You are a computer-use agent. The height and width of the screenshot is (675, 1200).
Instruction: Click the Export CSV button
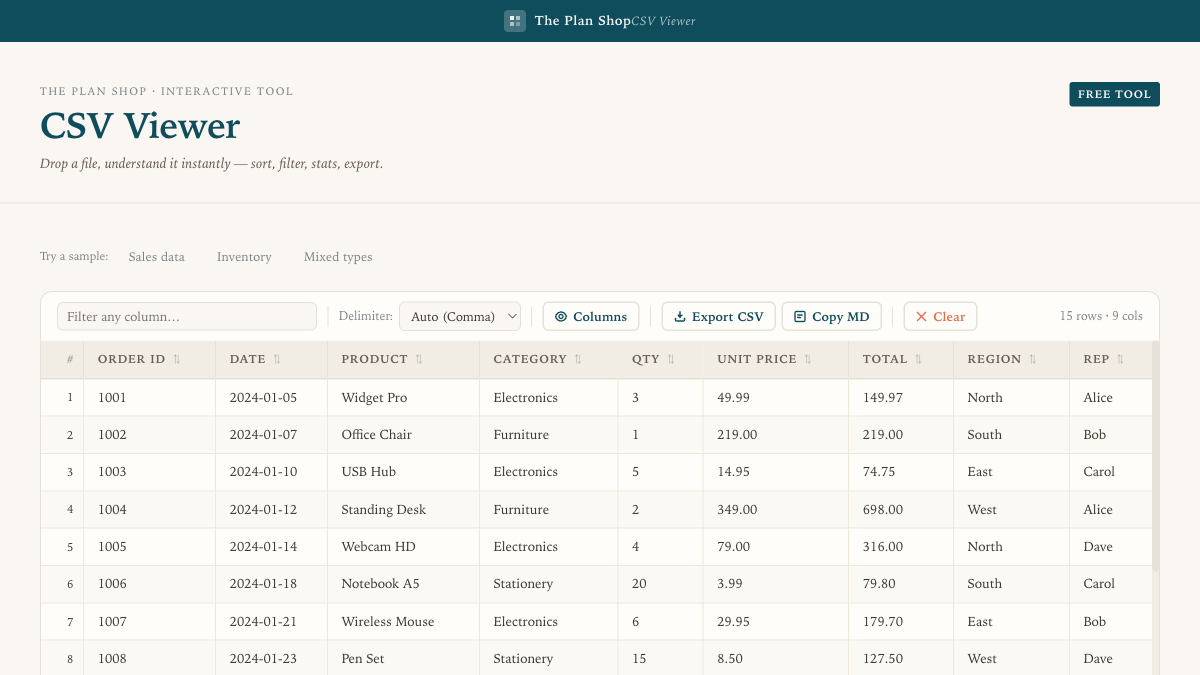tap(718, 317)
